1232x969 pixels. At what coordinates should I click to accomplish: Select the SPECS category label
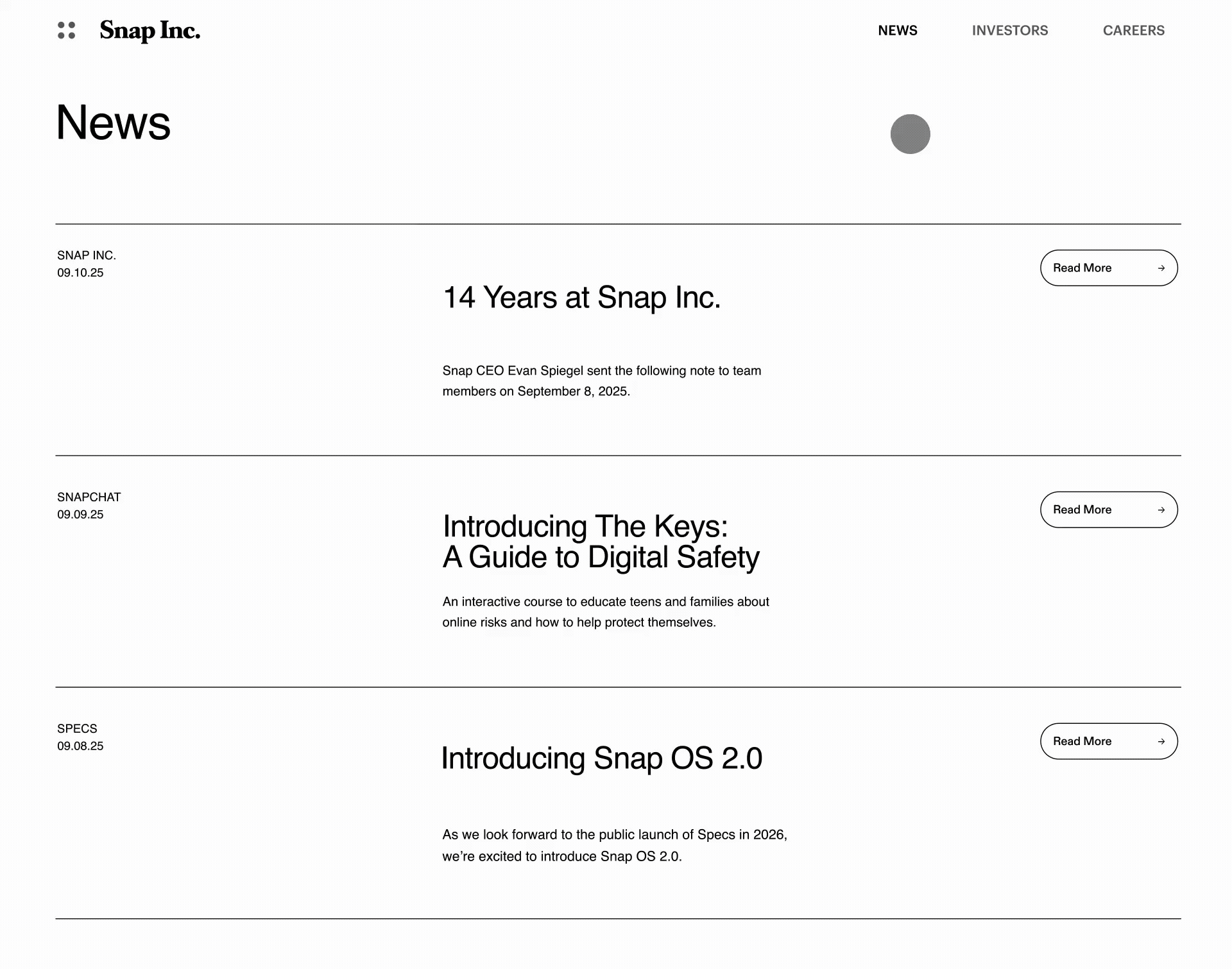pyautogui.click(x=77, y=729)
